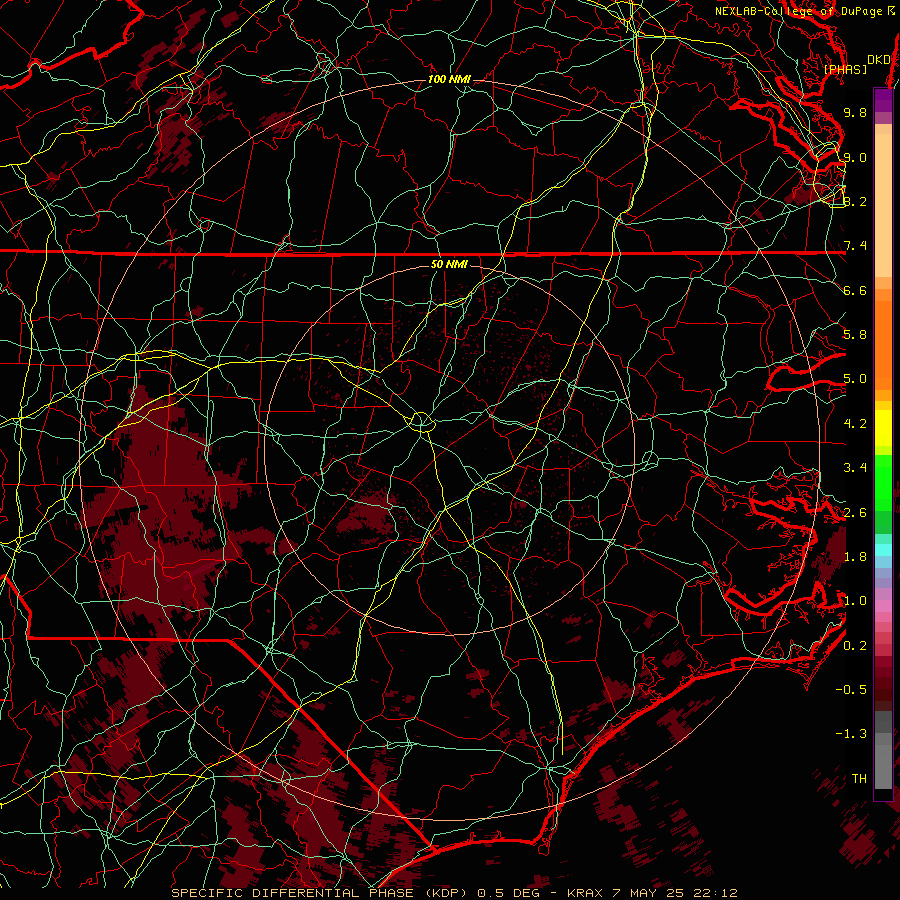The height and width of the screenshot is (900, 900).
Task: Click the 1.0 color scale value
Action: tap(855, 601)
